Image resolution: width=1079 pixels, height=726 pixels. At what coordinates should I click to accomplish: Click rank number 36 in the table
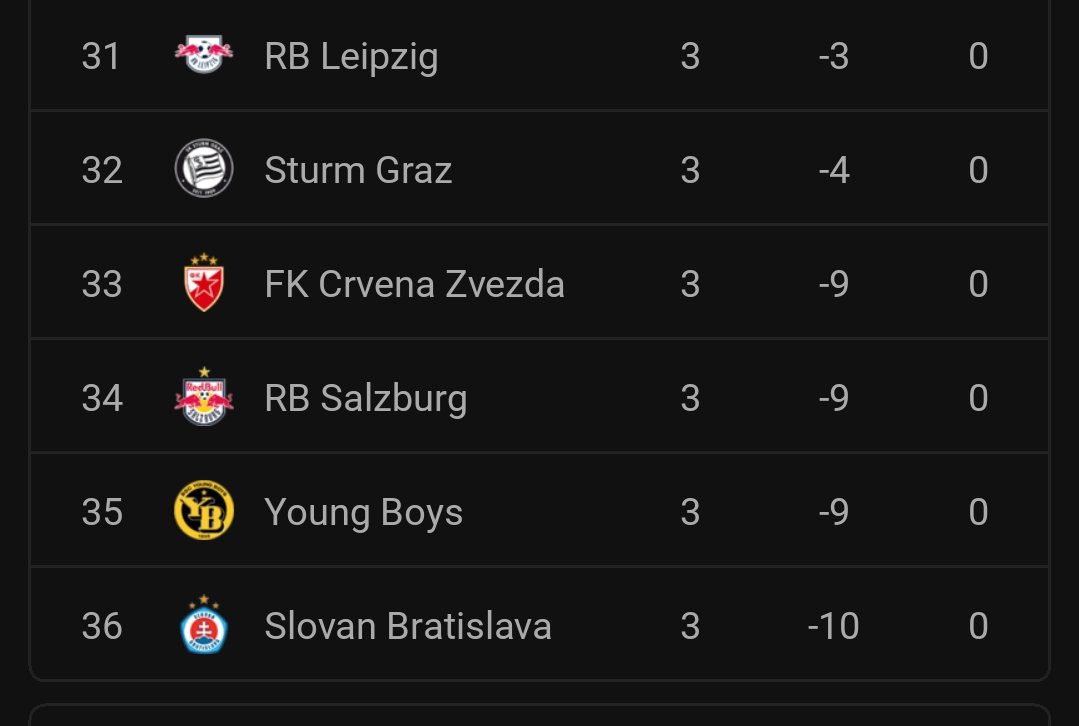[x=101, y=626]
